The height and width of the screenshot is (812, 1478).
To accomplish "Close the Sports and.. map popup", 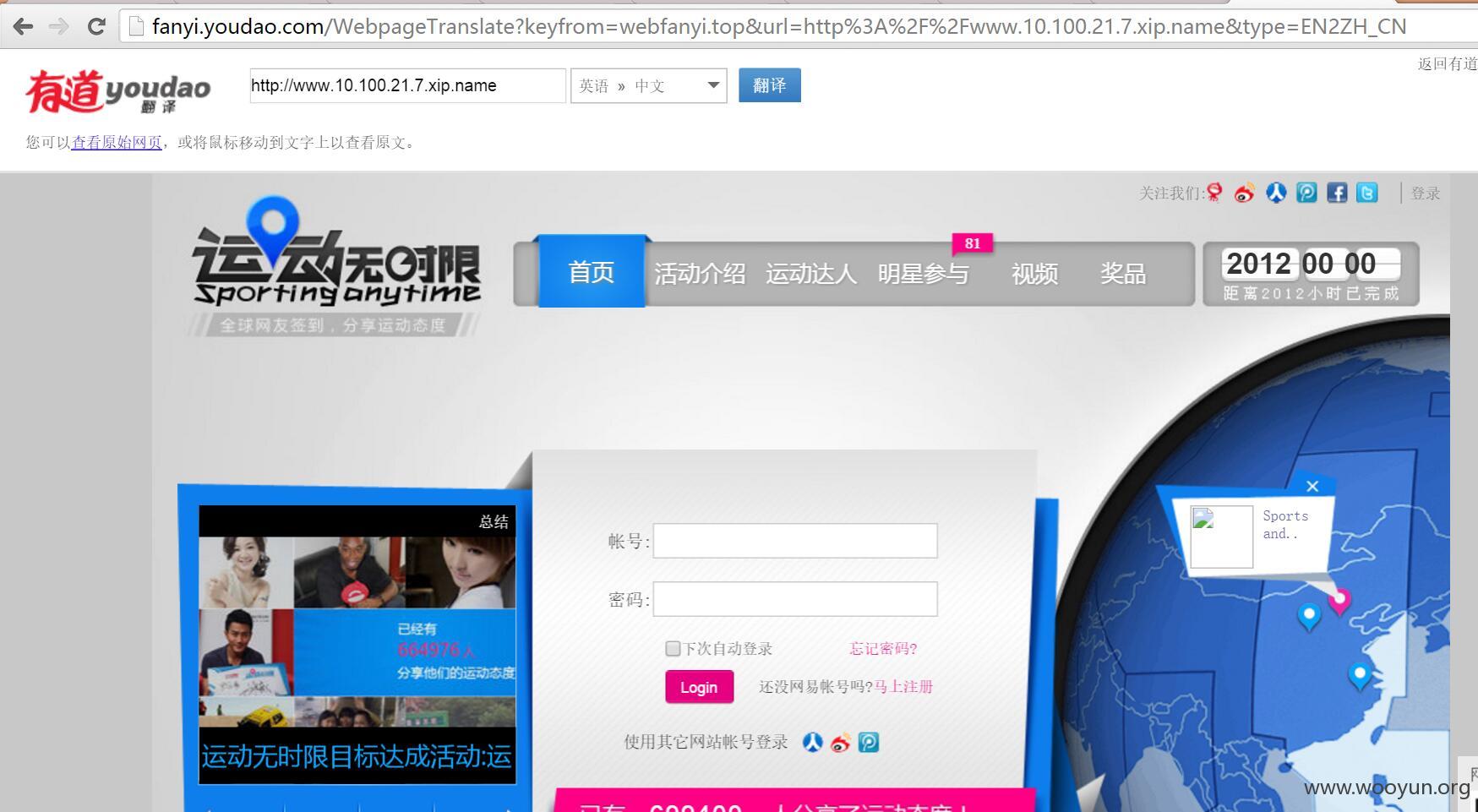I will point(1312,486).
